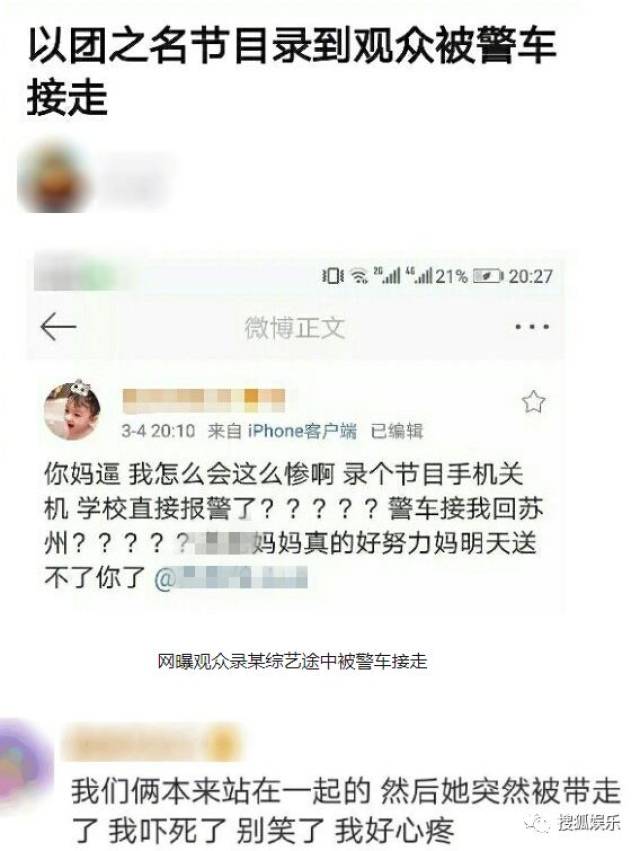Open the three-dot more options menu

[531, 327]
